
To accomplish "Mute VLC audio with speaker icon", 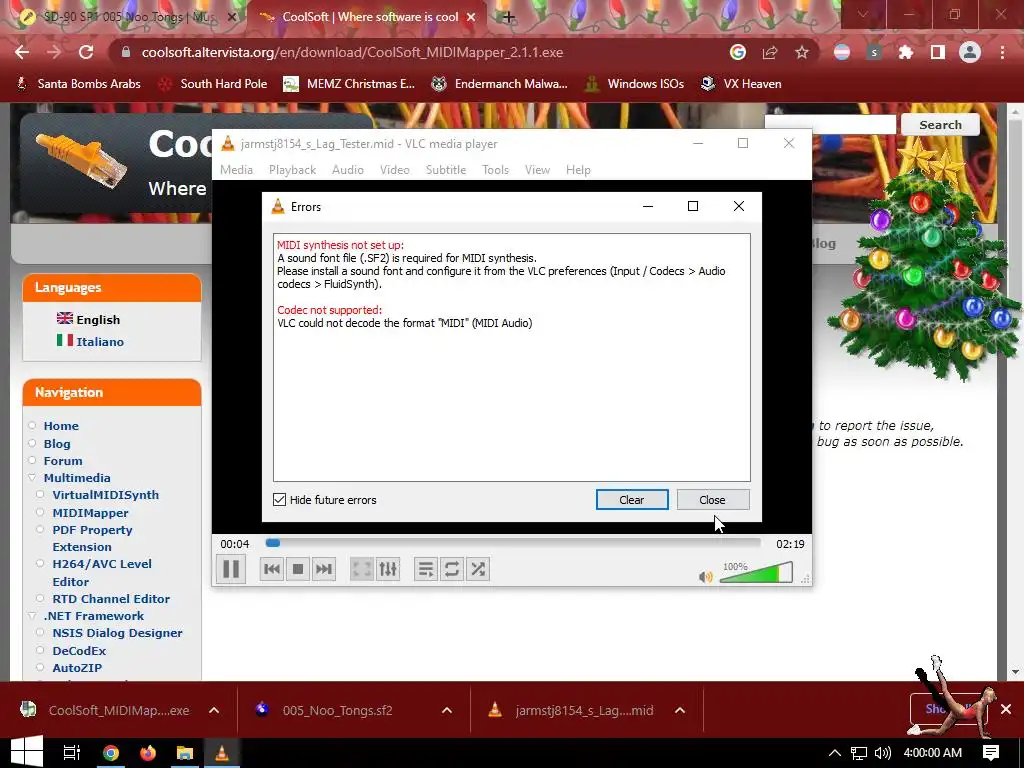I will click(x=705, y=577).
